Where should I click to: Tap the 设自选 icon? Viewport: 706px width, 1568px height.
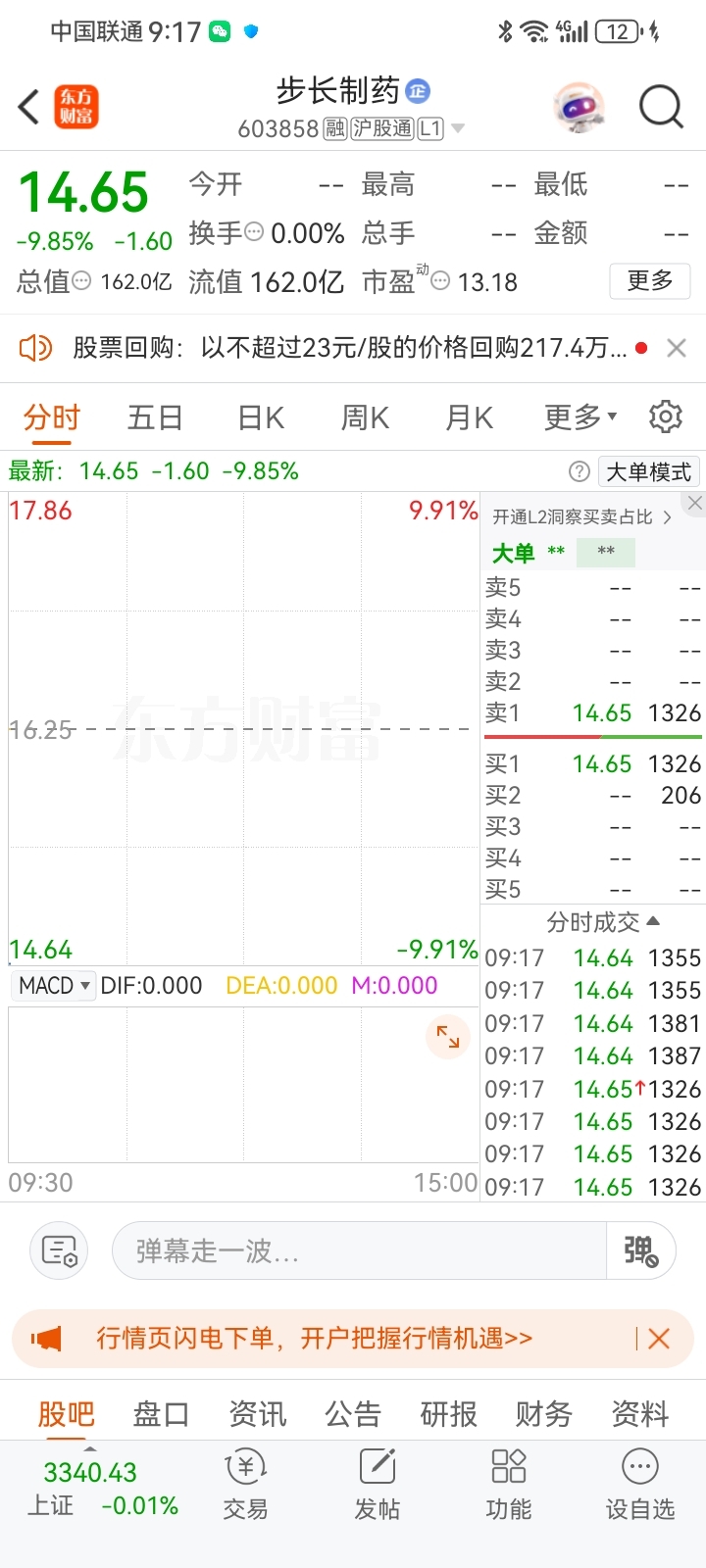640,1467
